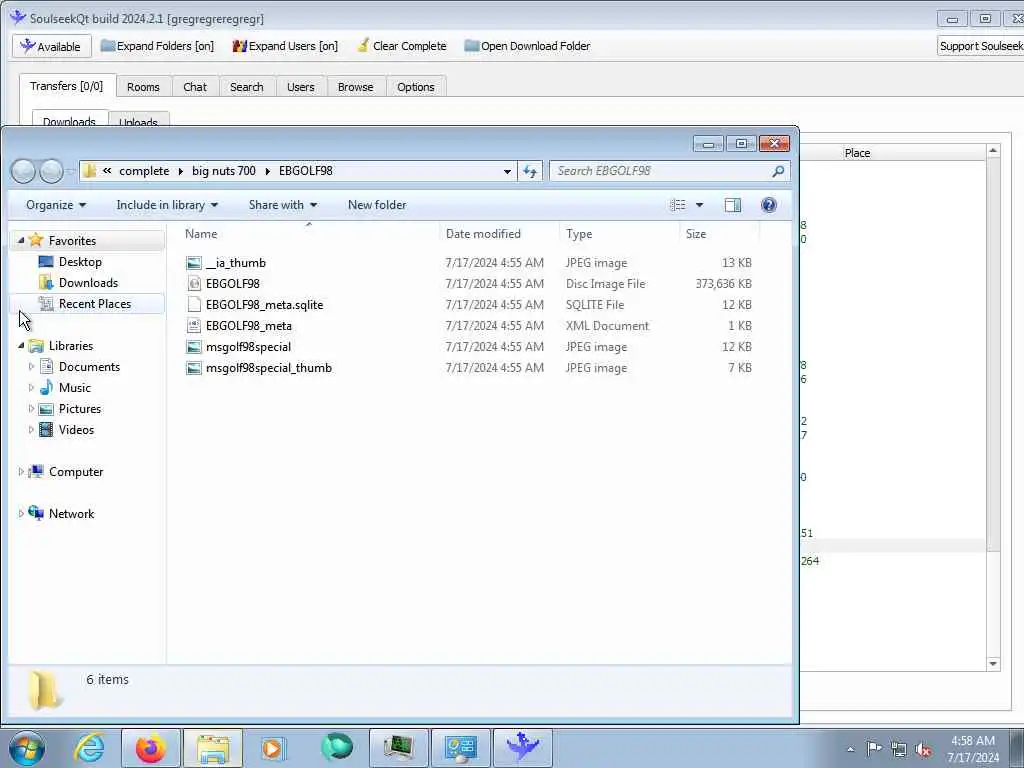The height and width of the screenshot is (768, 1024).
Task: Click the muted volume icon in system tray
Action: click(x=923, y=749)
